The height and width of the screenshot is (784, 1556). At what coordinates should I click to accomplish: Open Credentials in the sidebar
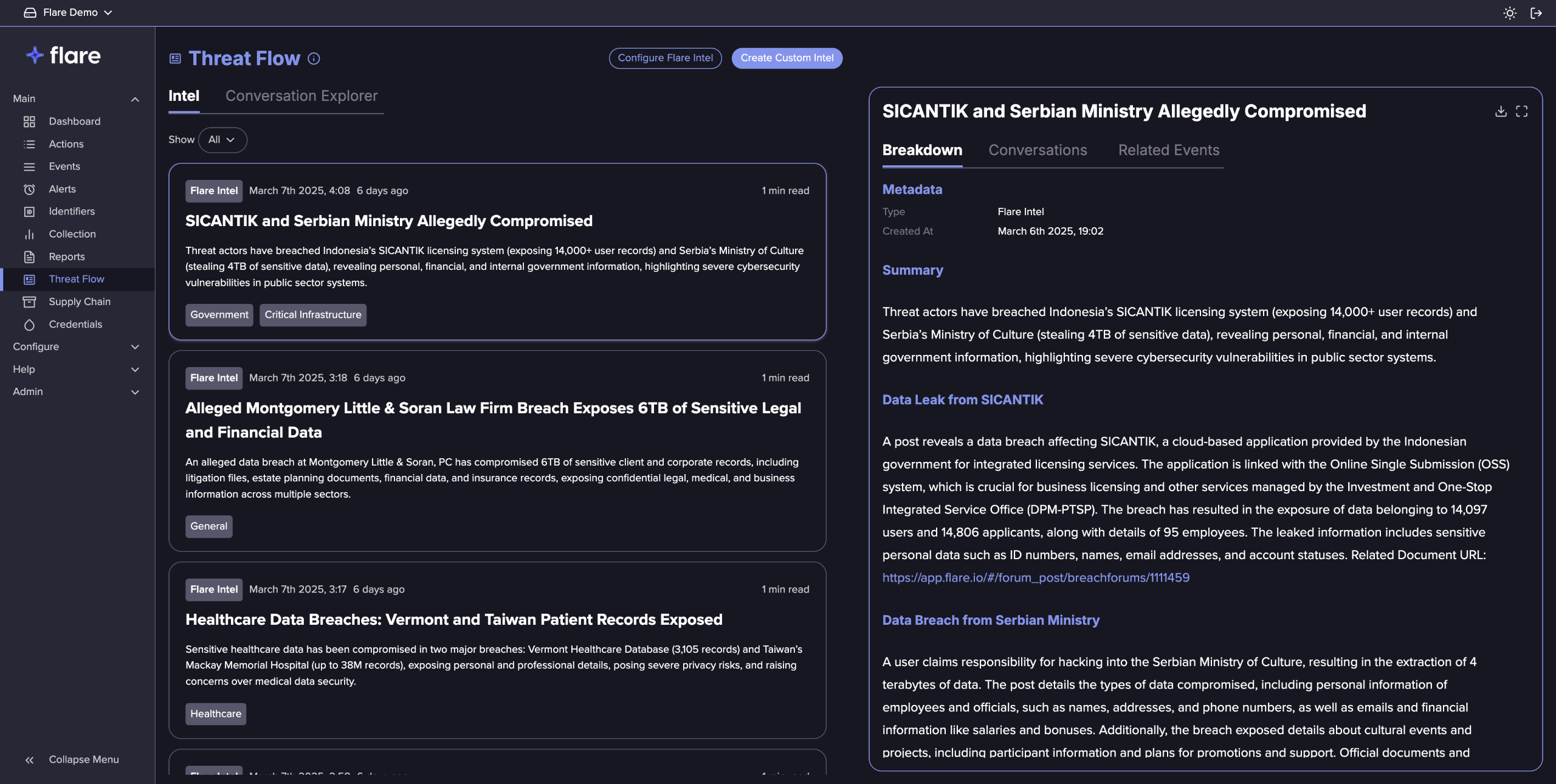coord(75,325)
